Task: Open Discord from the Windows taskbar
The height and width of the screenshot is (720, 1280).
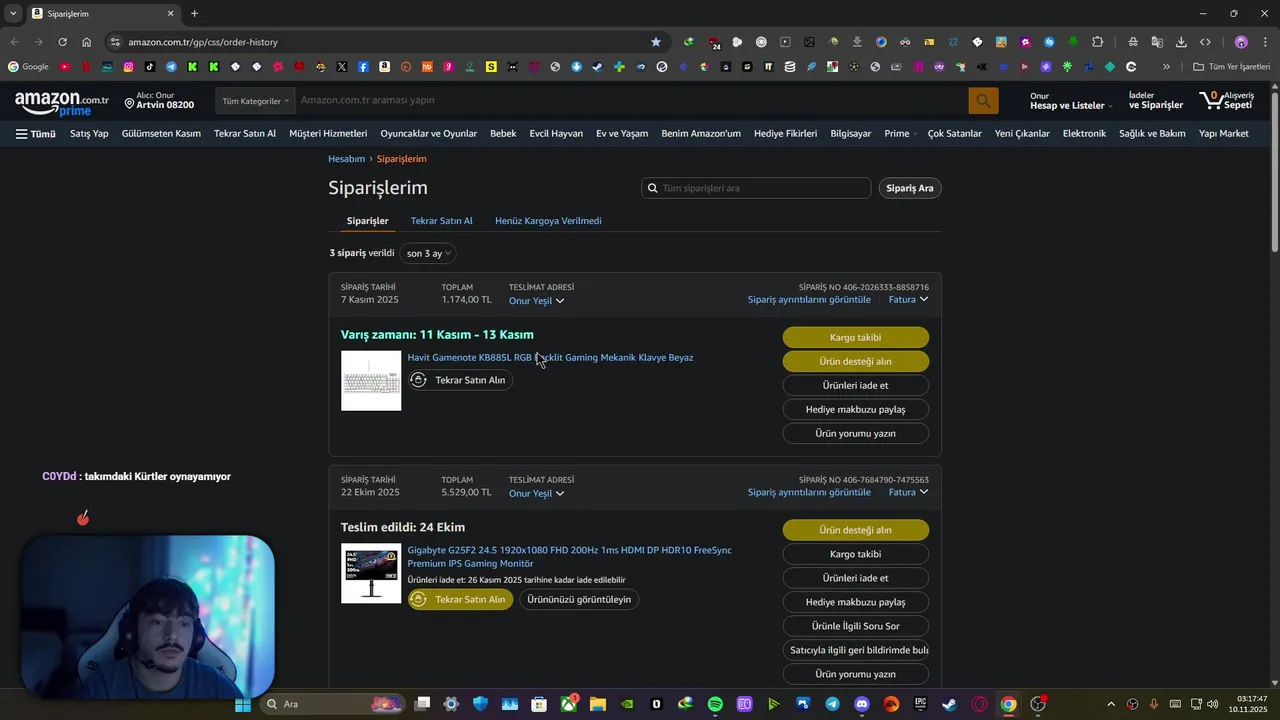Action: [x=862, y=704]
